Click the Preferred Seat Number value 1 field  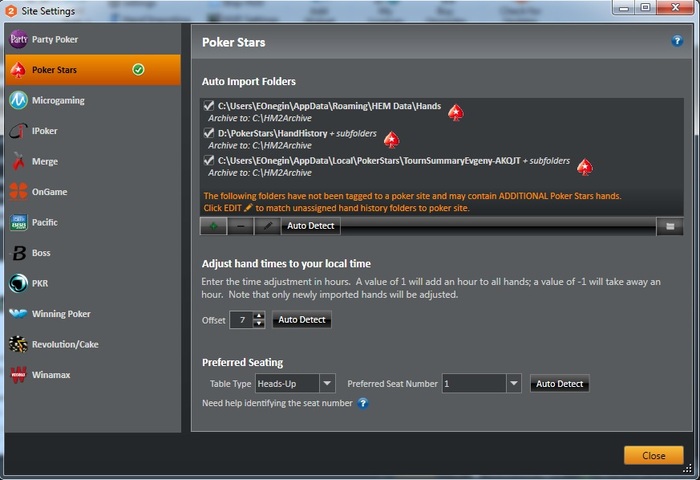(x=474, y=384)
